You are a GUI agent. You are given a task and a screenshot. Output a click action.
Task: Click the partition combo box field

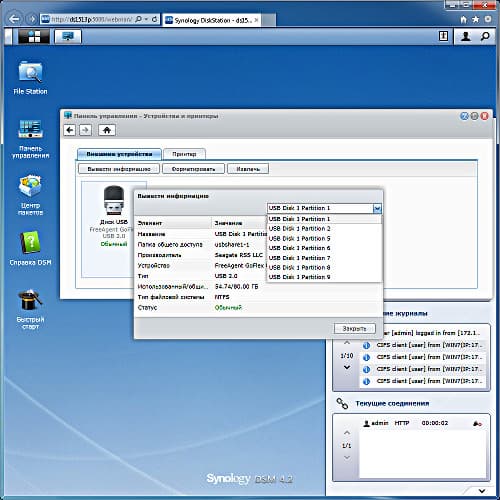tap(320, 208)
